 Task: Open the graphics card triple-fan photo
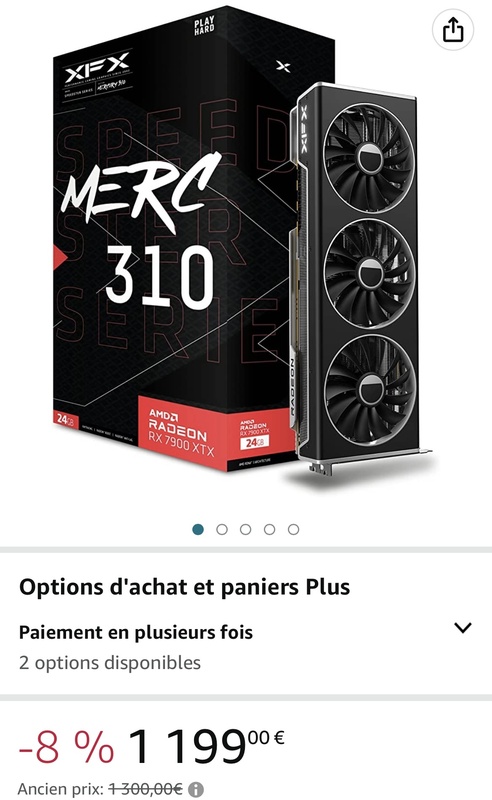pyautogui.click(x=361, y=280)
